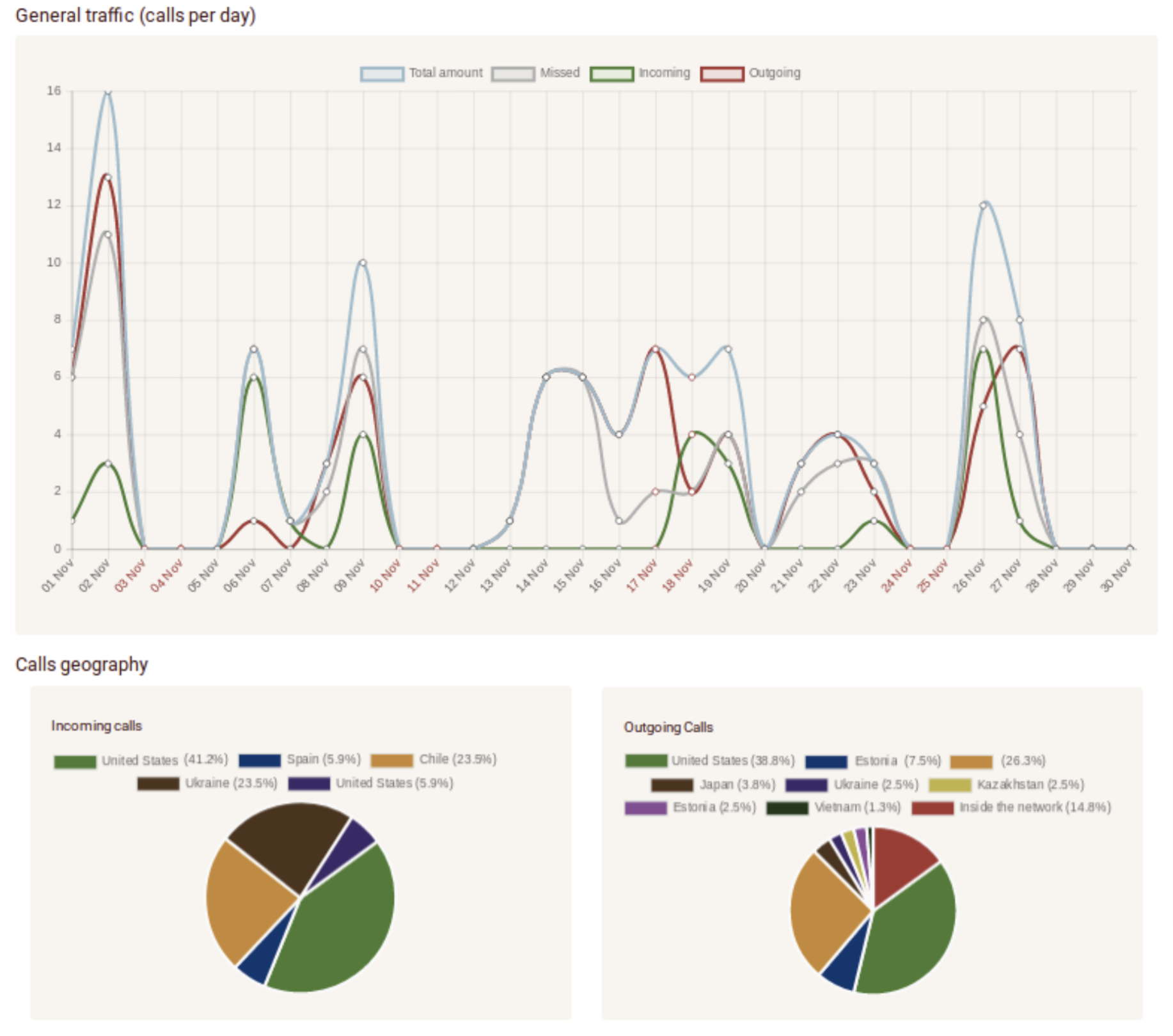Click Total amount point 7 on 19 Nov
1173x1036 pixels.
click(x=728, y=349)
